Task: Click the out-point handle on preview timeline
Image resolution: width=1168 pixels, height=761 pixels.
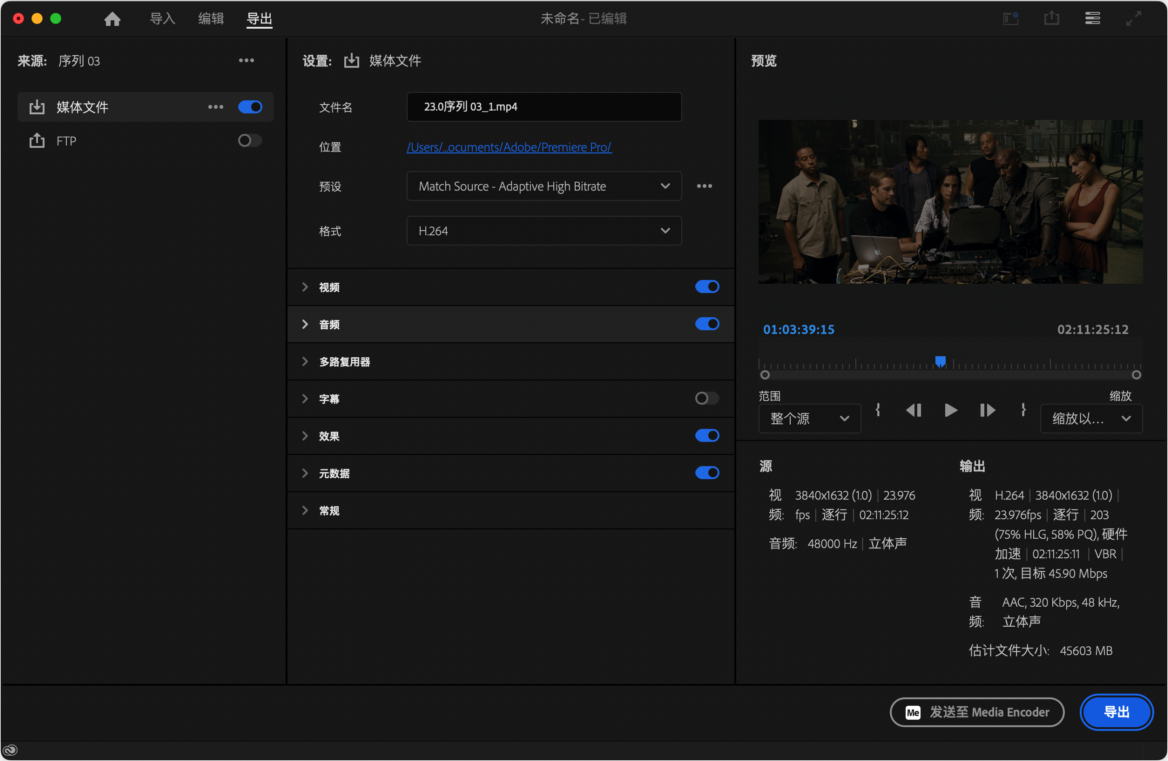Action: [x=1137, y=375]
